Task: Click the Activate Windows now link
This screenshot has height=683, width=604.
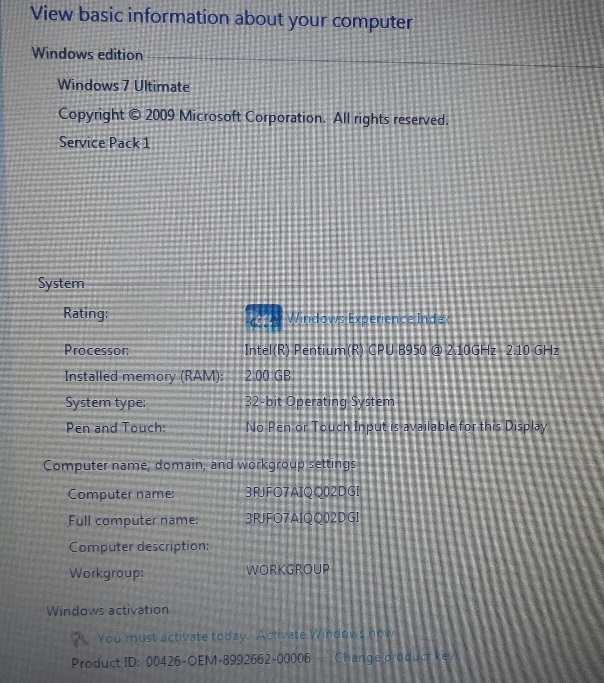Action: pyautogui.click(x=325, y=634)
